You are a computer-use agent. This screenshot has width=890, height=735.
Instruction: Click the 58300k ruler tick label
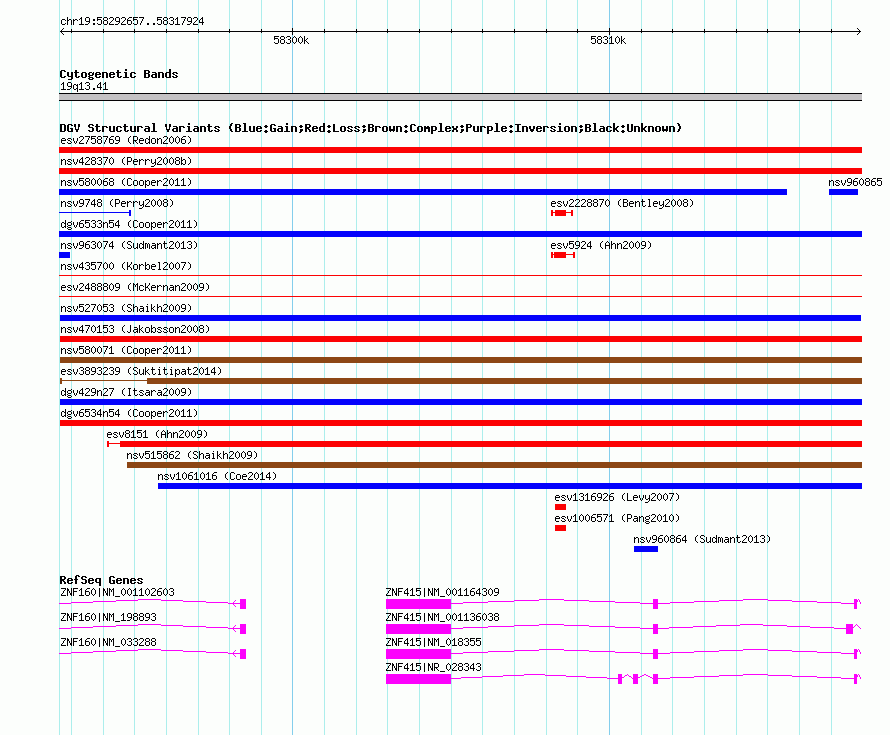coord(291,40)
